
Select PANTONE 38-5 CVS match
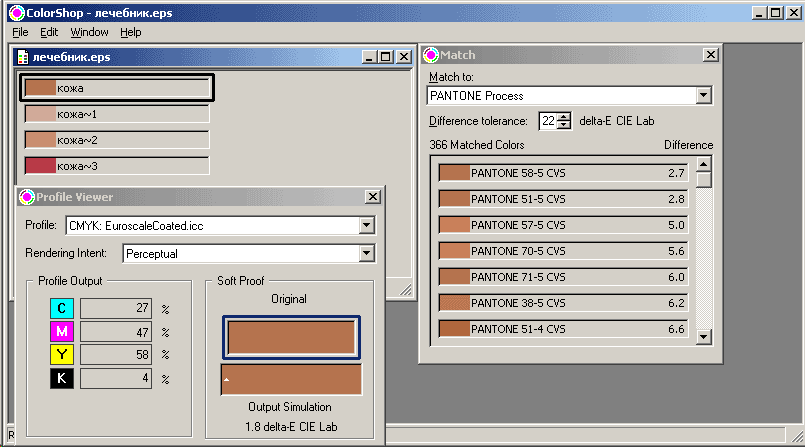tap(563, 303)
